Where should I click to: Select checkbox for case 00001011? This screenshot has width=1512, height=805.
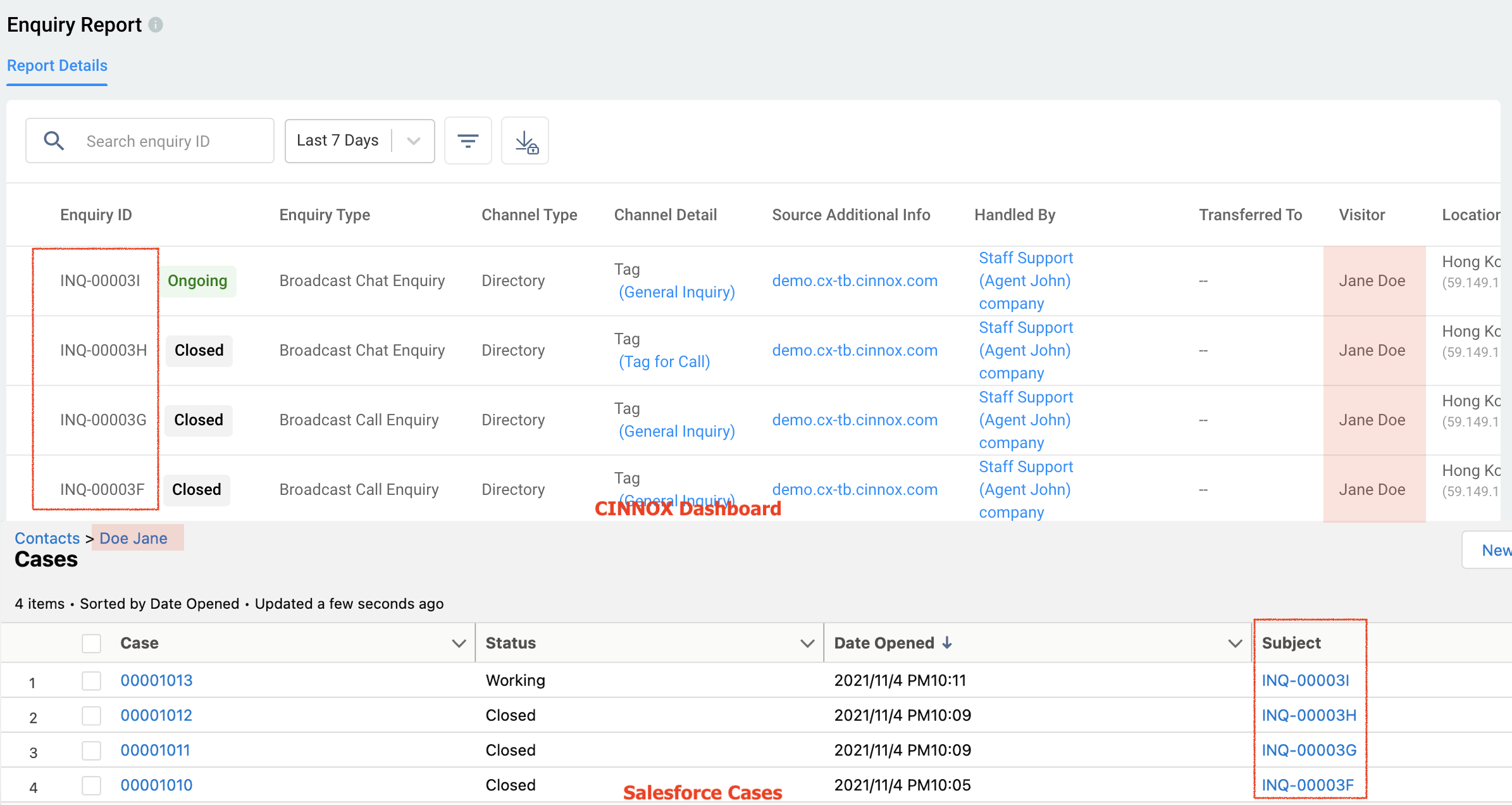92,751
